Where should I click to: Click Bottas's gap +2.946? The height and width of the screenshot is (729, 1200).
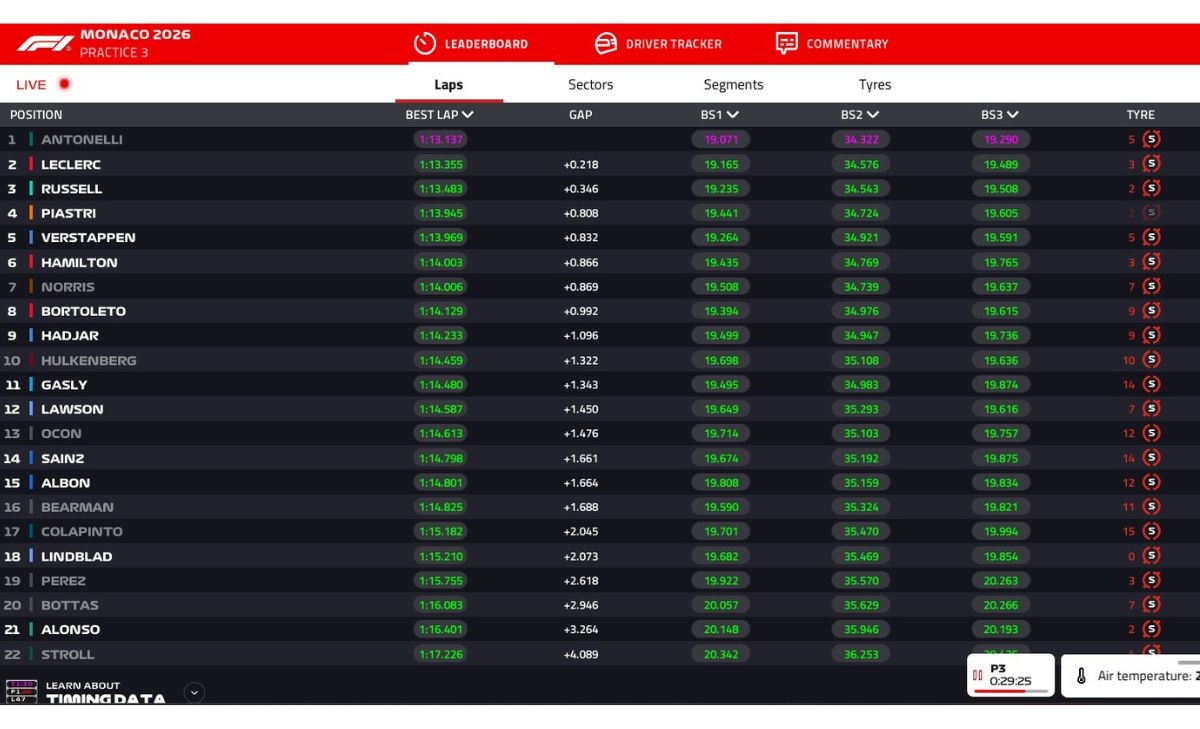pyautogui.click(x=581, y=605)
